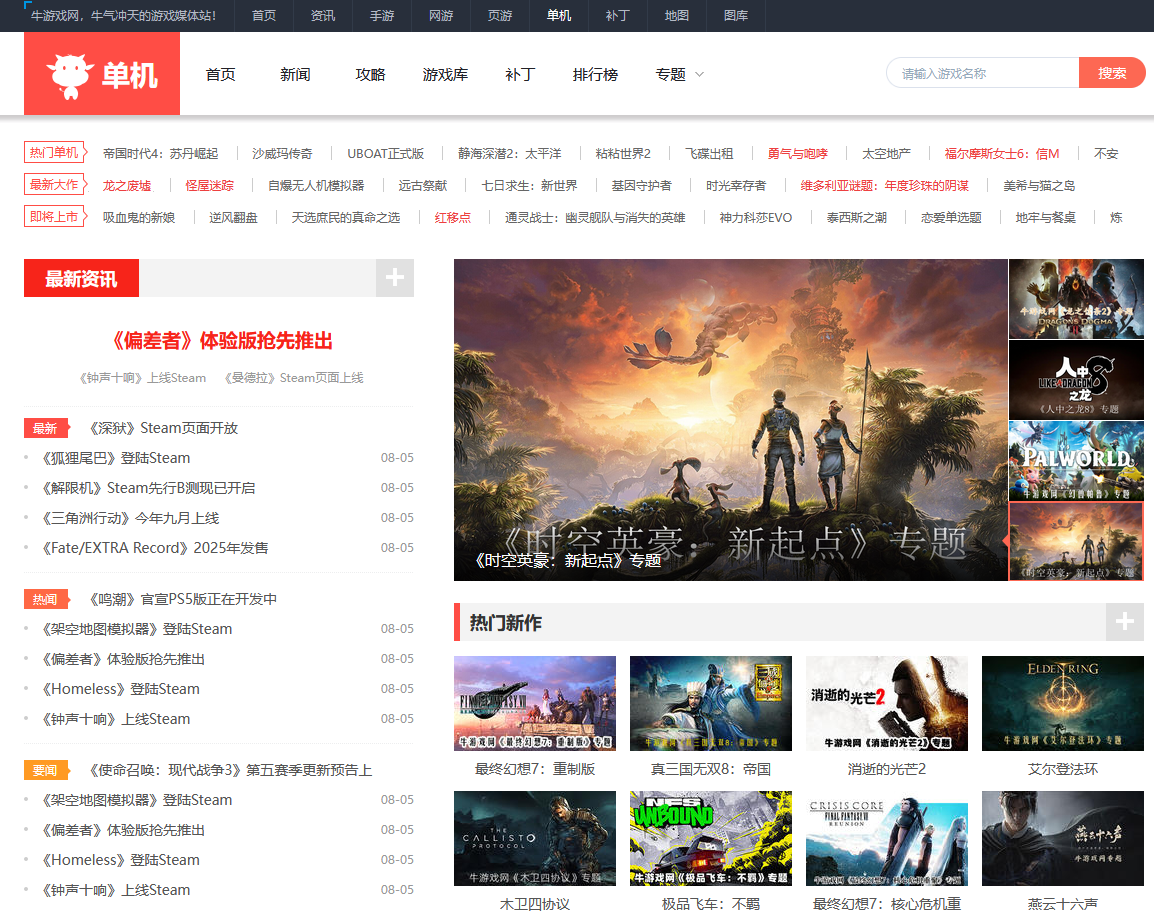Open 《狐狸尾巴》登陆Steam news link
This screenshot has width=1154, height=922.
116,458
